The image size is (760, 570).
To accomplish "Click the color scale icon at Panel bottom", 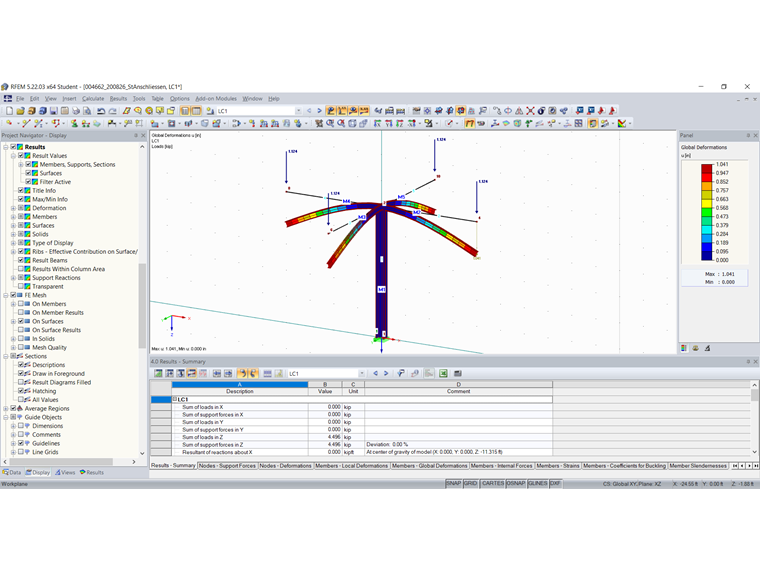I will [684, 348].
